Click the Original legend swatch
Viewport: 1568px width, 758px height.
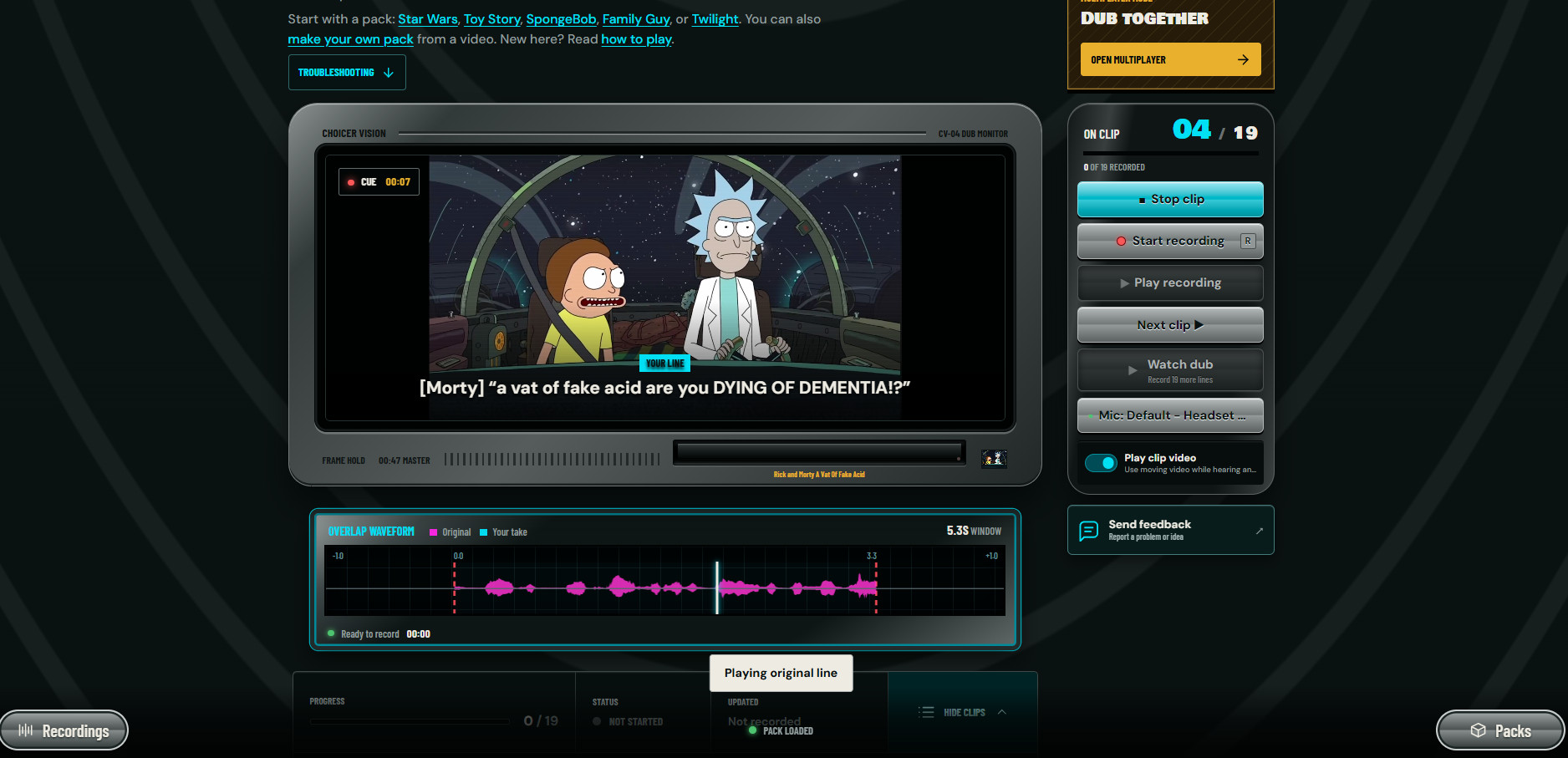coord(433,532)
